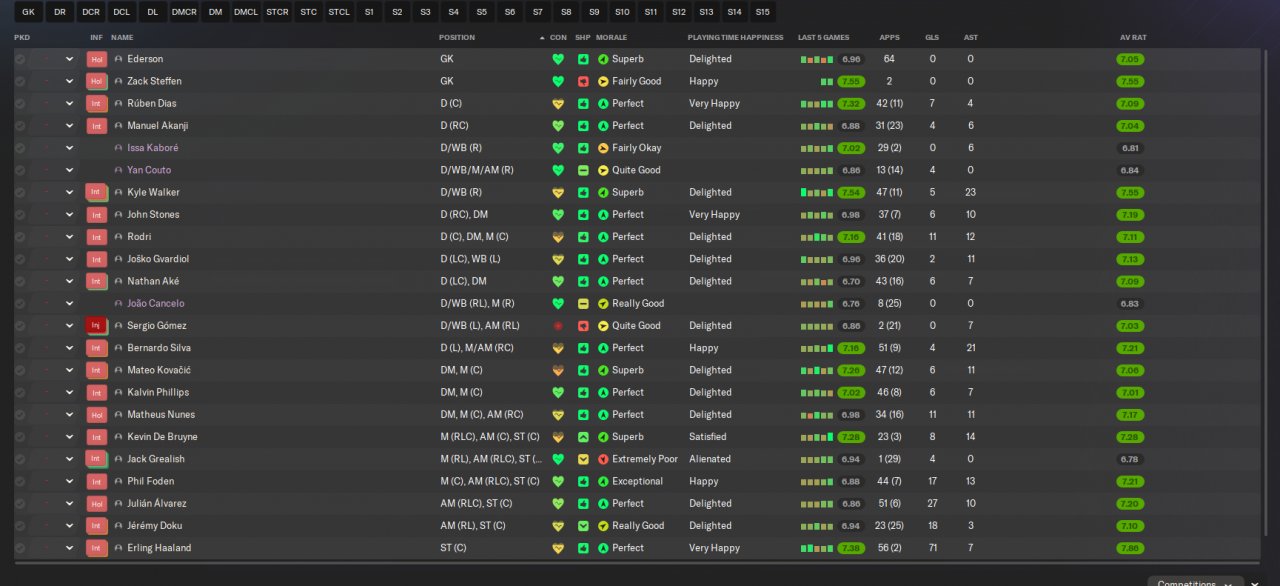1280x586 pixels.
Task: Click the player icon next to Rodri
Action: tap(119, 237)
